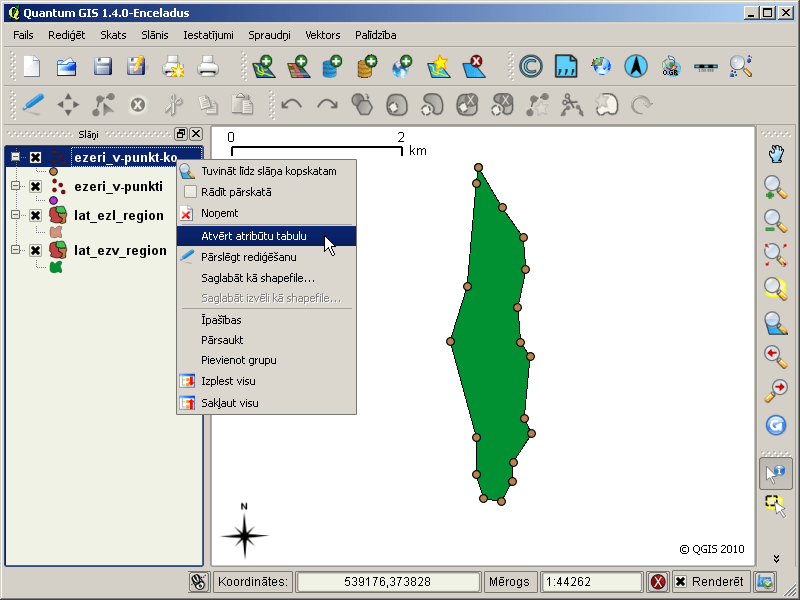Click the Scale Bar plugin icon

(706, 67)
